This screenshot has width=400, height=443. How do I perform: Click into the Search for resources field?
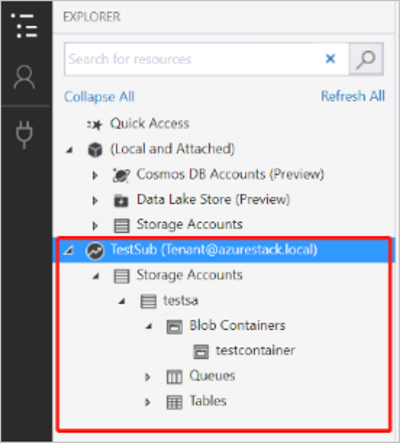(193, 59)
